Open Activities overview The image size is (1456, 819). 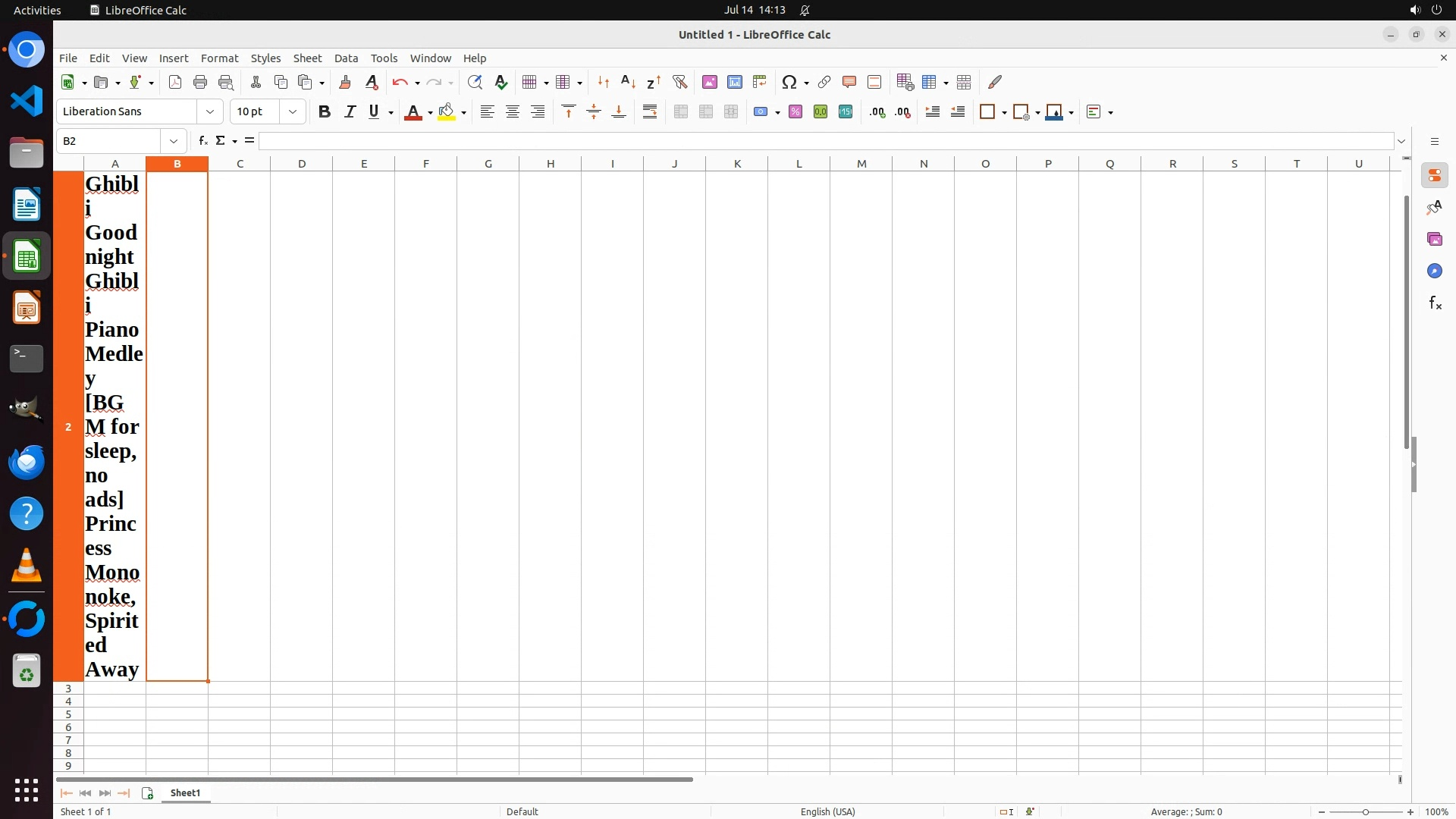[37, 10]
